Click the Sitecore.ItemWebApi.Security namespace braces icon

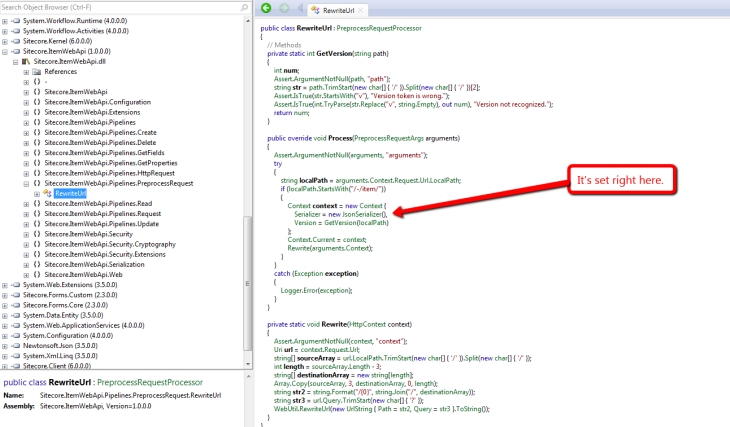[x=37, y=234]
